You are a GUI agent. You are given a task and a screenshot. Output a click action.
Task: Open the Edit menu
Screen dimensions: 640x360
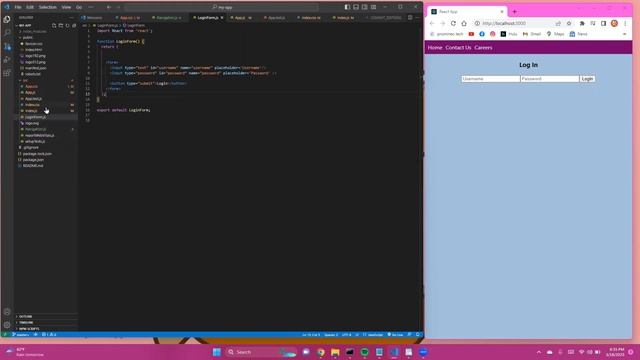click(30, 7)
